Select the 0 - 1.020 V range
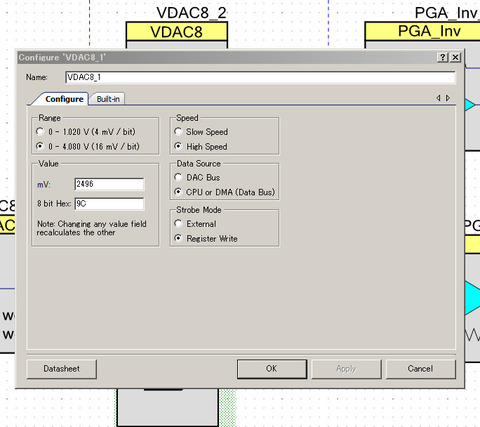Screen dimensions: 480x427 [x=40, y=131]
